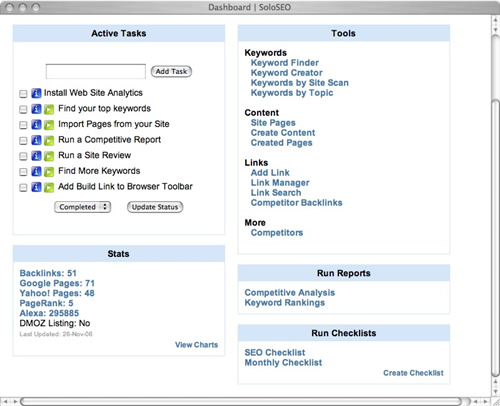View Competitor Backlinks

click(x=296, y=203)
